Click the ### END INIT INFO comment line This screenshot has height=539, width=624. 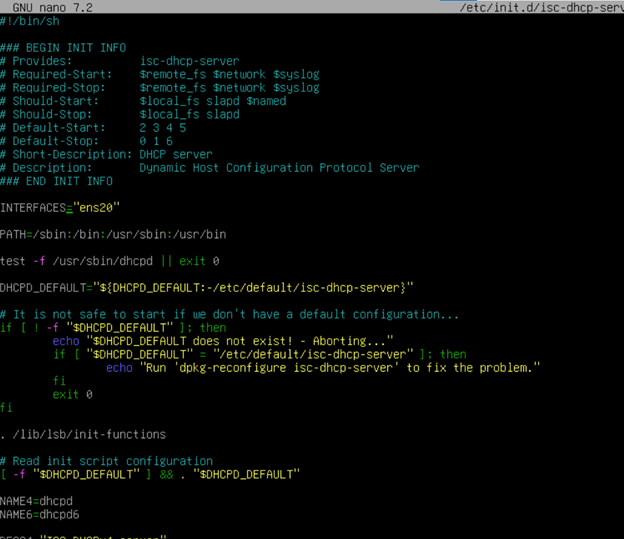tap(56, 181)
